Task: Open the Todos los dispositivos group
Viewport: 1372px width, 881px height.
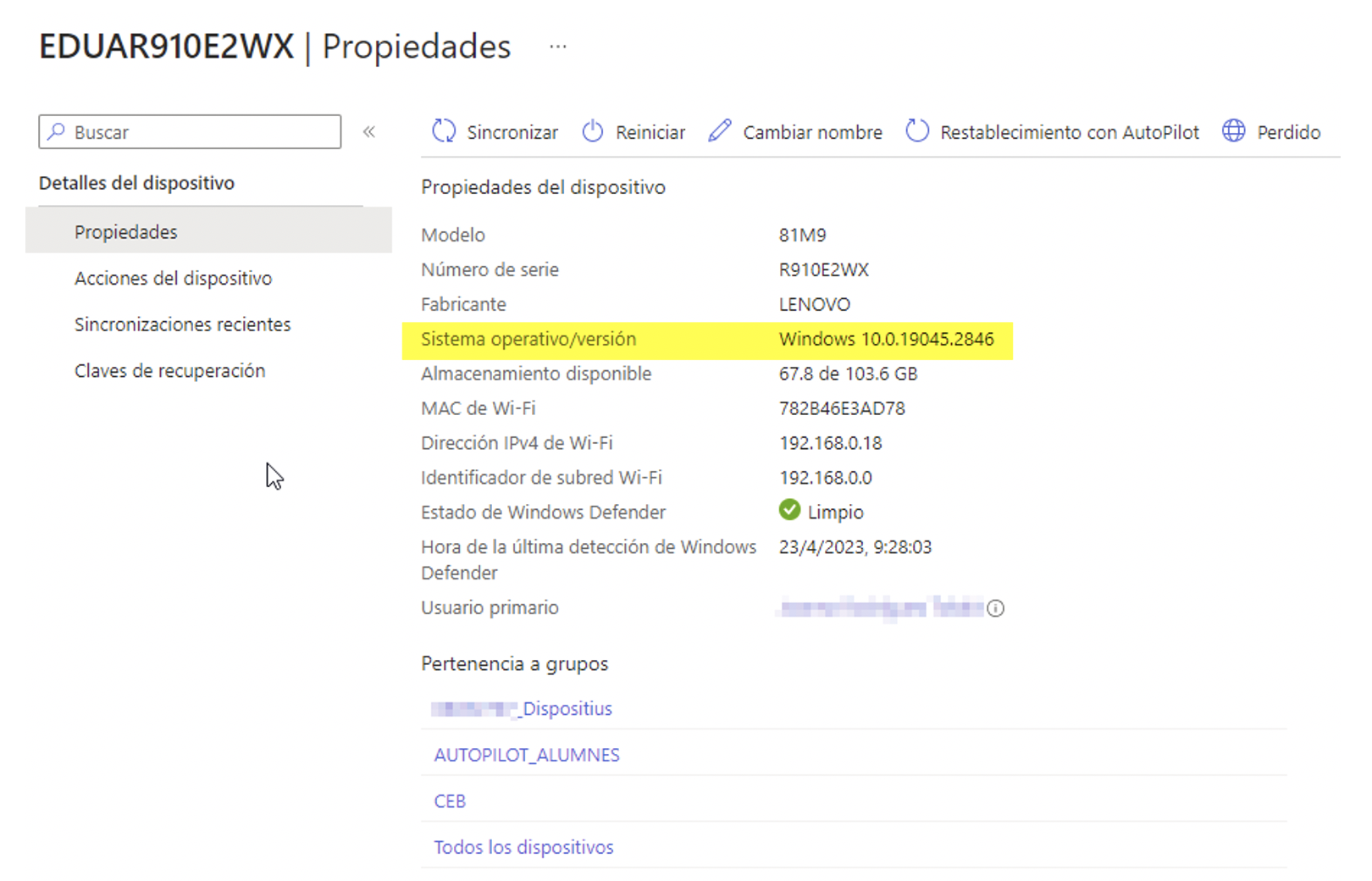Action: [x=523, y=847]
